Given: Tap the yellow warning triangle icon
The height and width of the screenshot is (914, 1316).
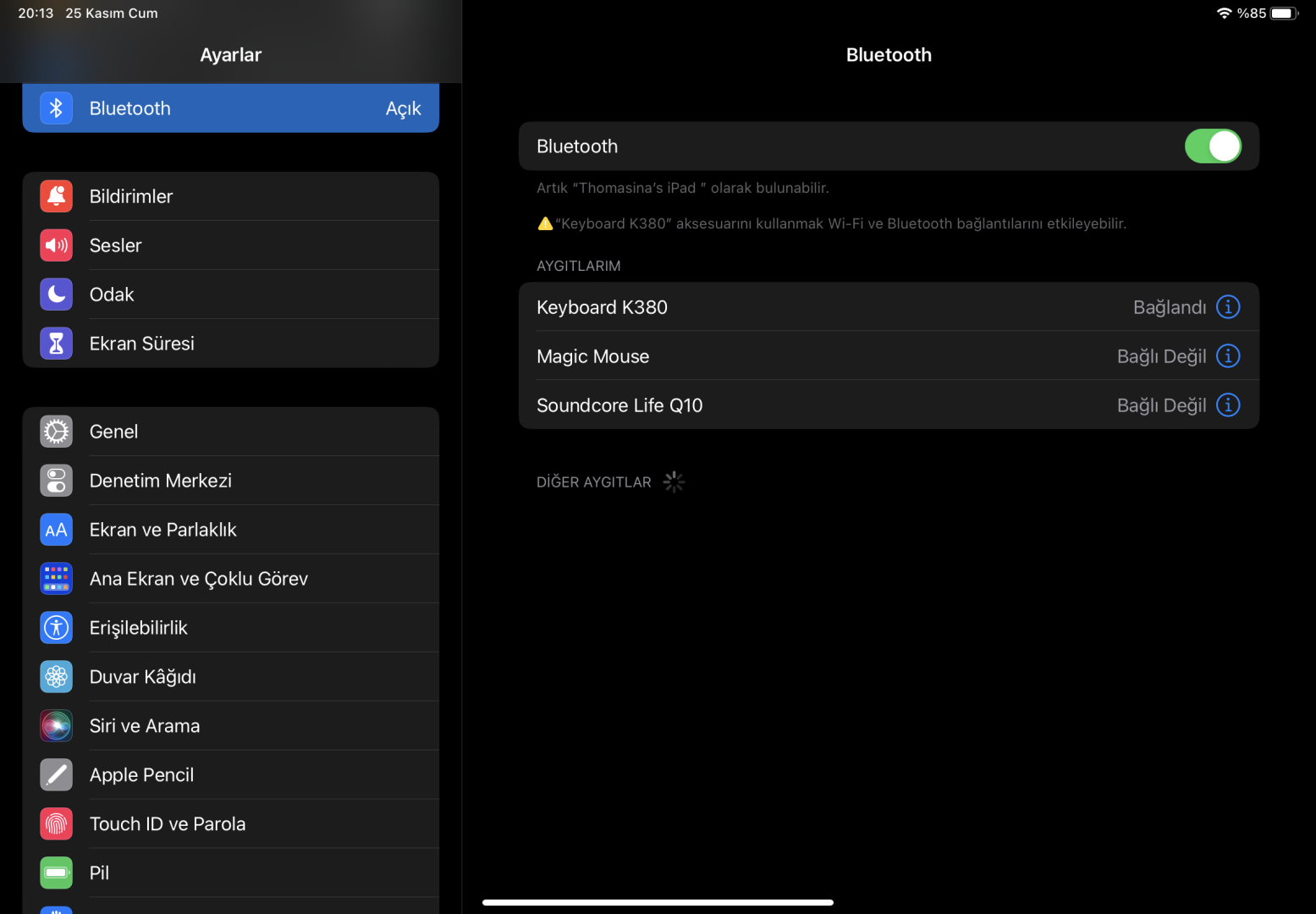Looking at the screenshot, I should click(545, 223).
